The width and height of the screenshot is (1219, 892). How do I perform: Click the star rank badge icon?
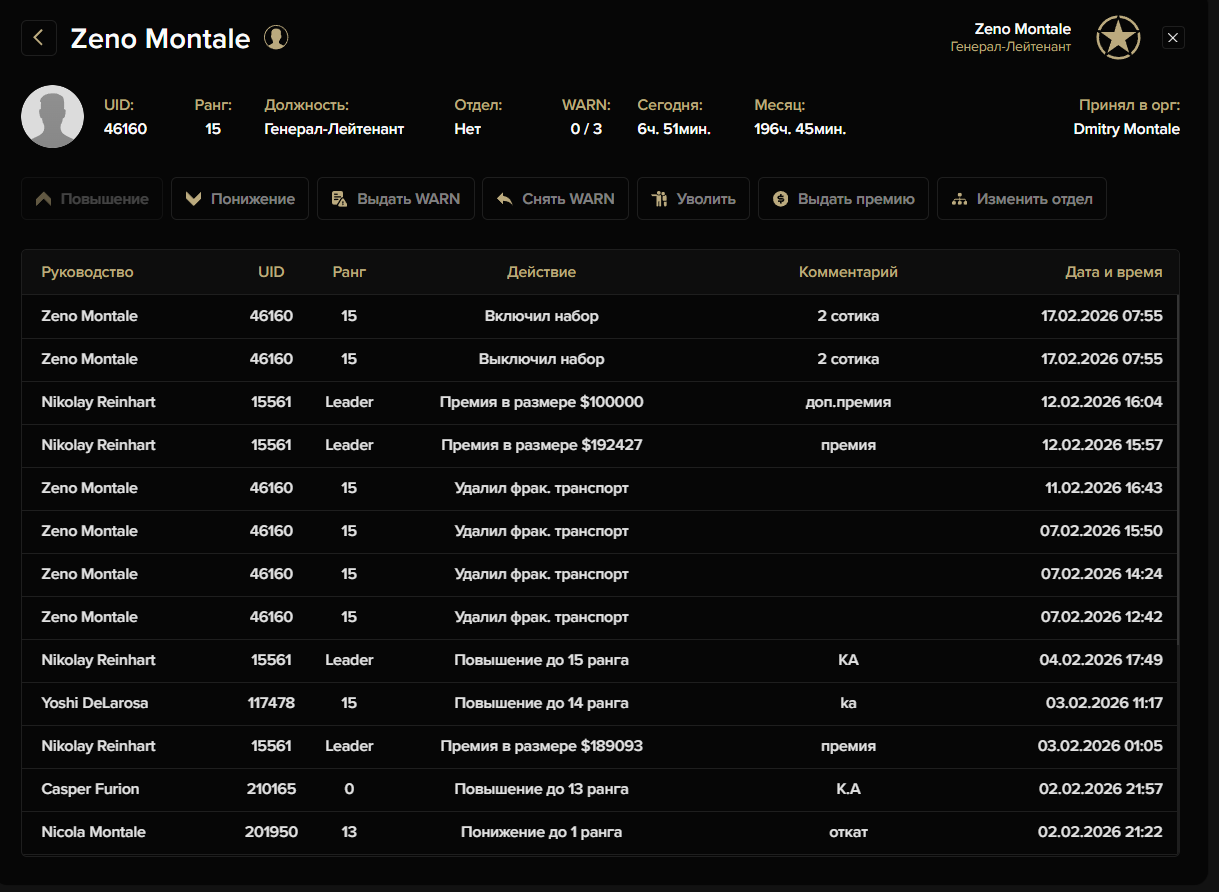point(1118,38)
